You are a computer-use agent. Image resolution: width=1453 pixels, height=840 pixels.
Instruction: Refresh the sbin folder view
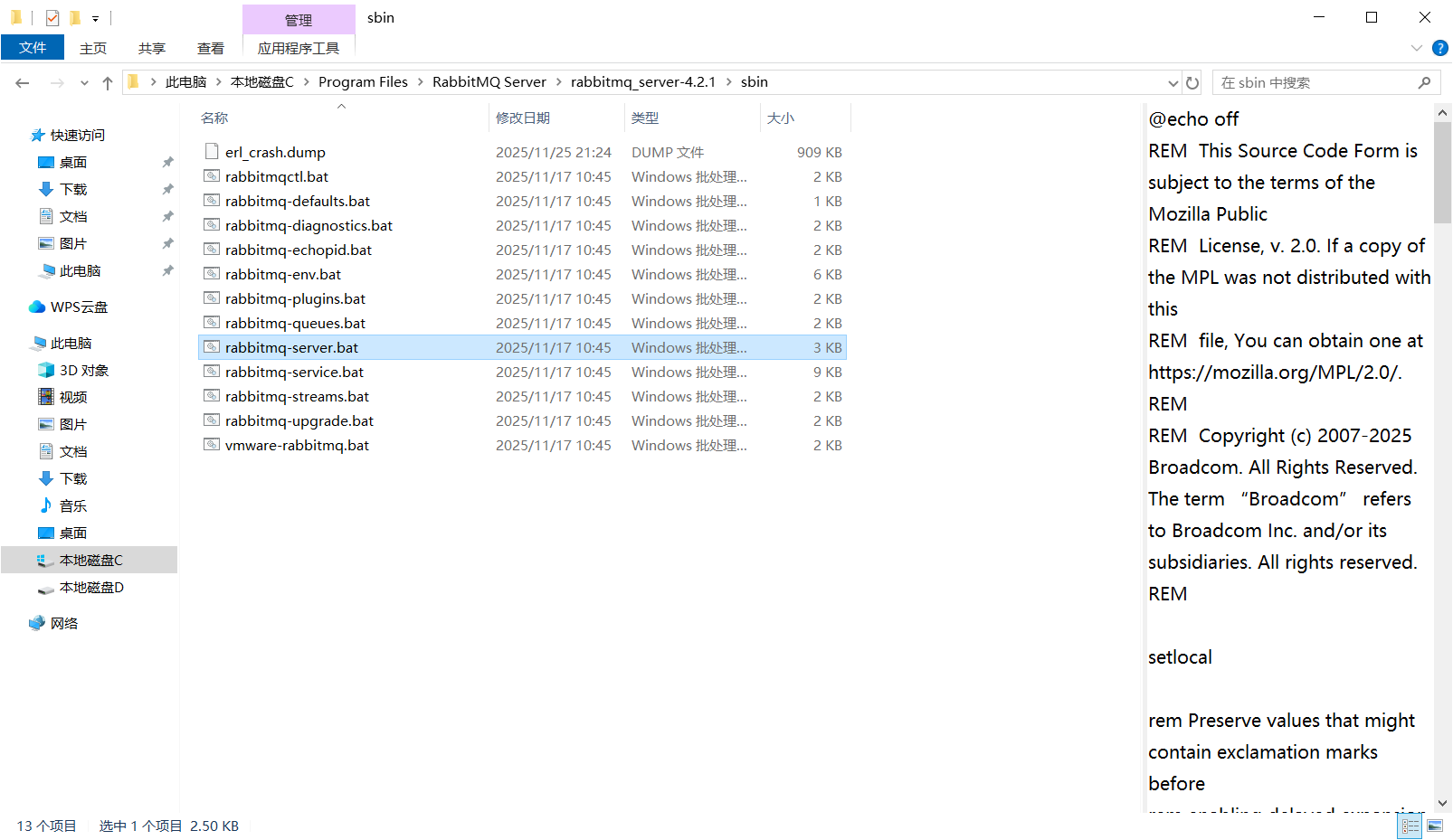[x=1192, y=82]
